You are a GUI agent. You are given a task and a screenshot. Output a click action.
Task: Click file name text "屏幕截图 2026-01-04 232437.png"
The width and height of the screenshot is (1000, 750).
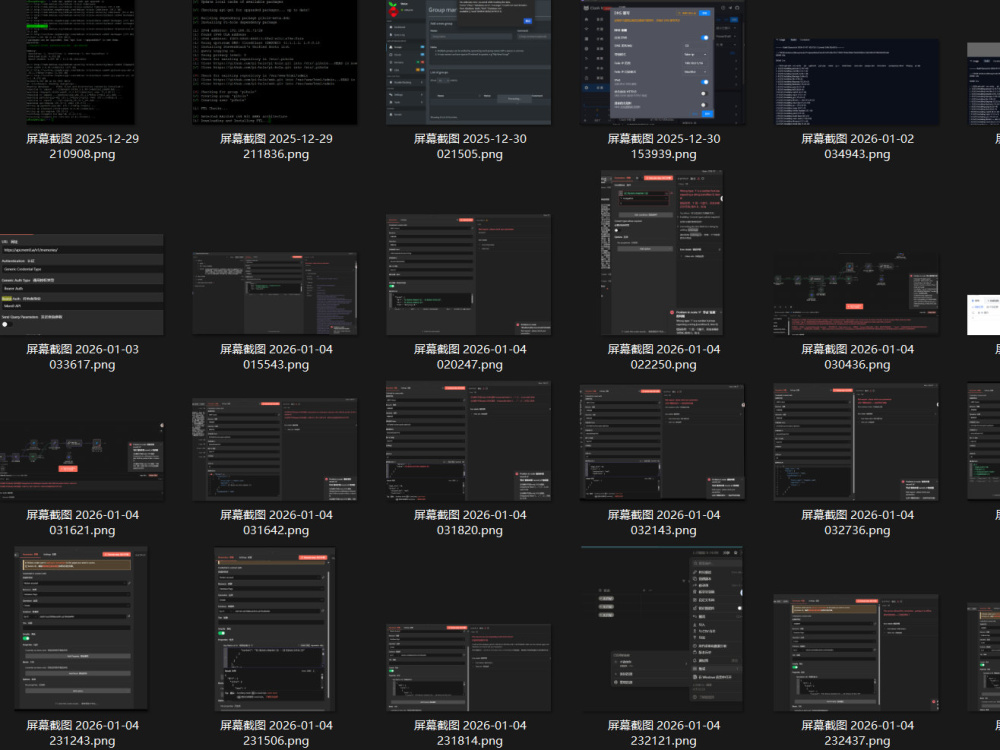pos(858,733)
